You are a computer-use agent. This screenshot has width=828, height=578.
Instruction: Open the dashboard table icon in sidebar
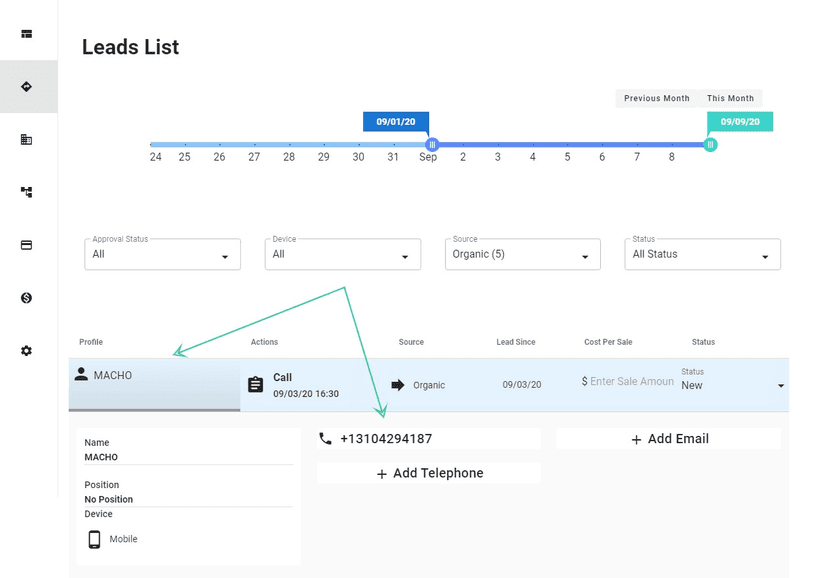point(27,34)
